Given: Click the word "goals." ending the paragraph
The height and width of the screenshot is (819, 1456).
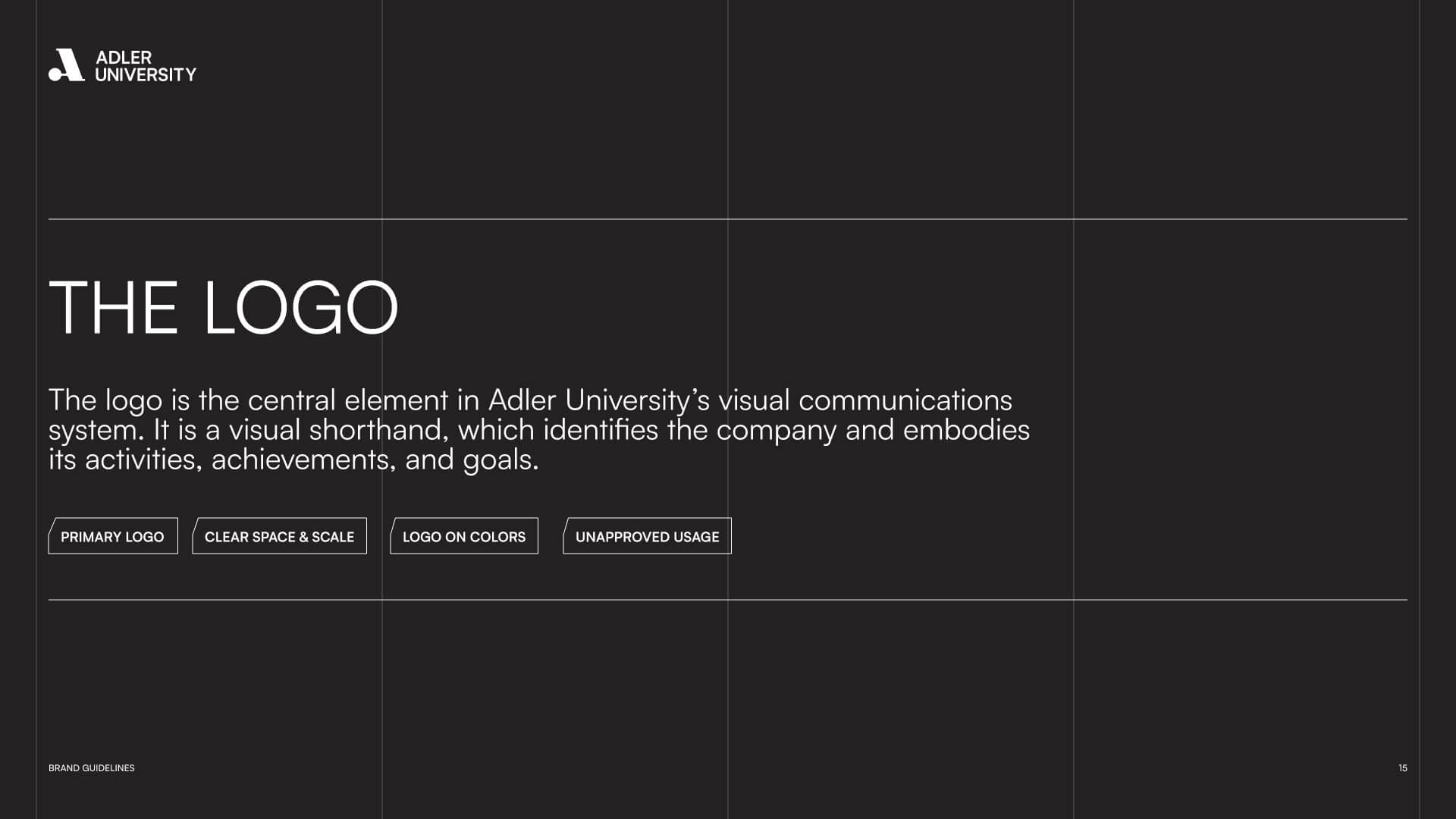Looking at the screenshot, I should point(500,460).
